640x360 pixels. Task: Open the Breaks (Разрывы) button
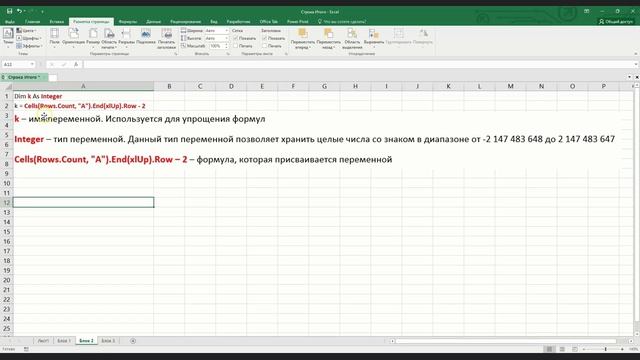tap(126, 38)
